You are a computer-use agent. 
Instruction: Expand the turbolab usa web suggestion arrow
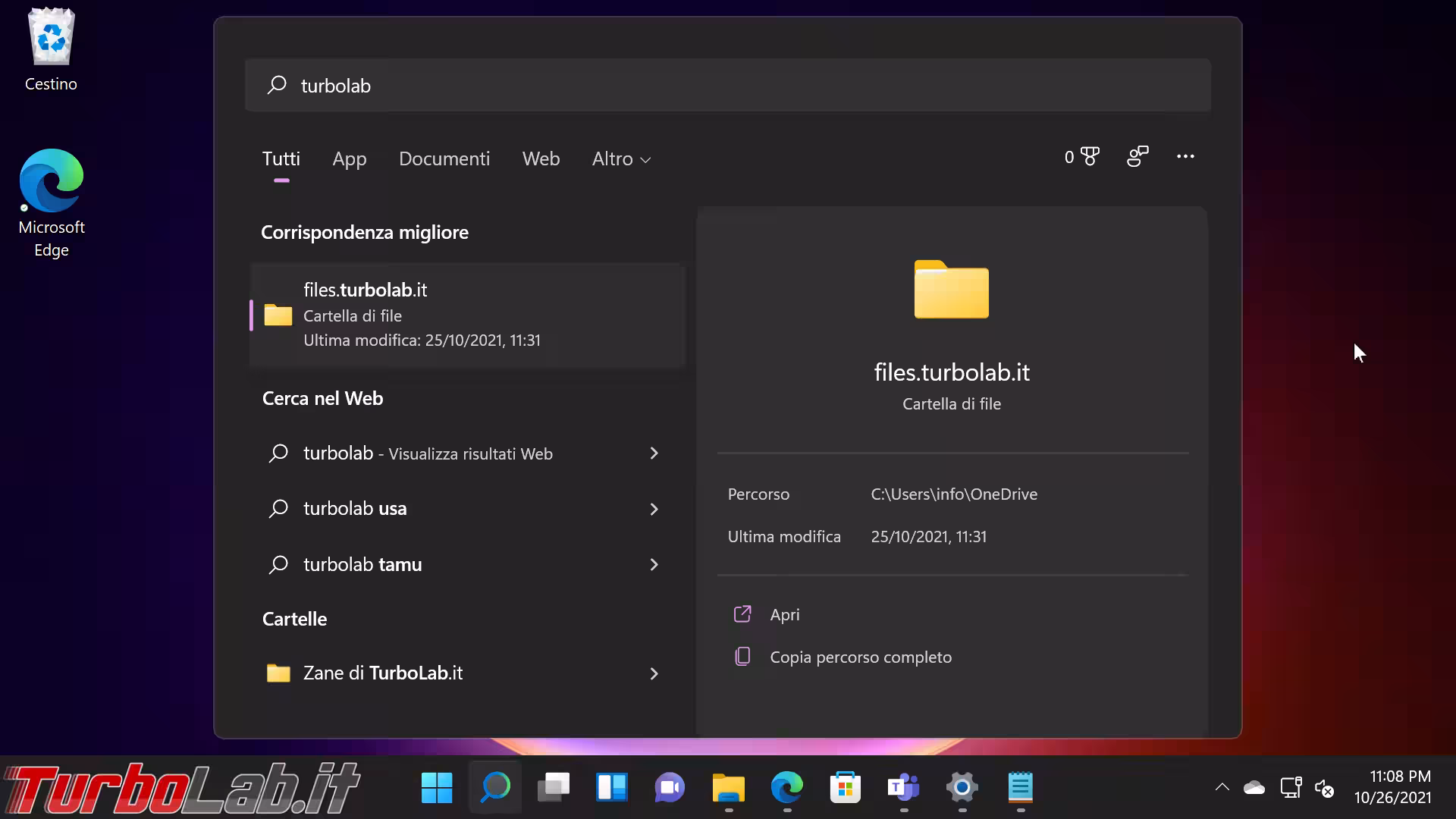[x=654, y=509]
